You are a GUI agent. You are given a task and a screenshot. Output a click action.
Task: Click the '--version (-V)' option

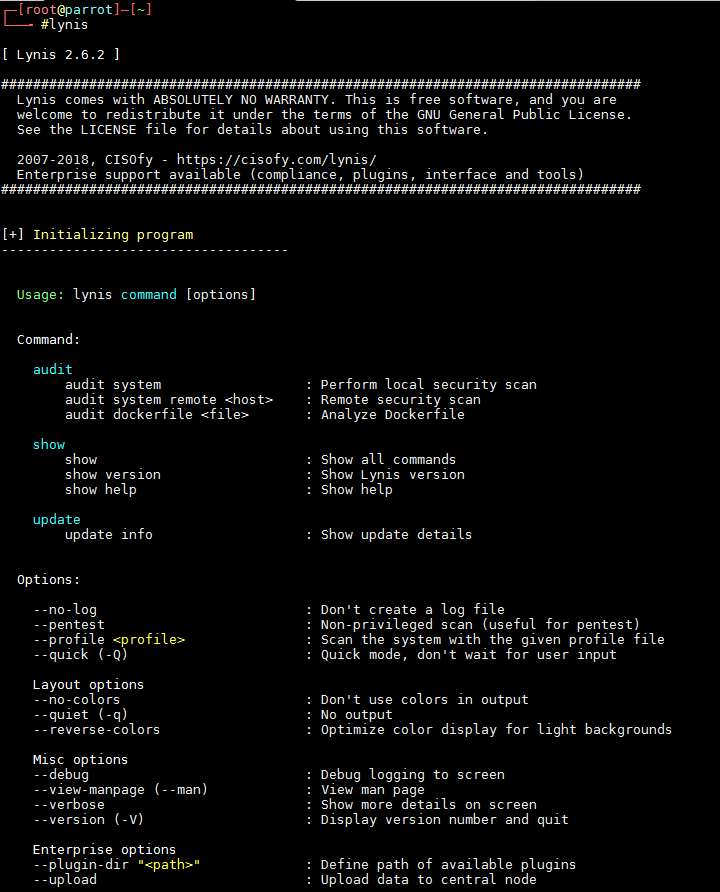tap(88, 820)
